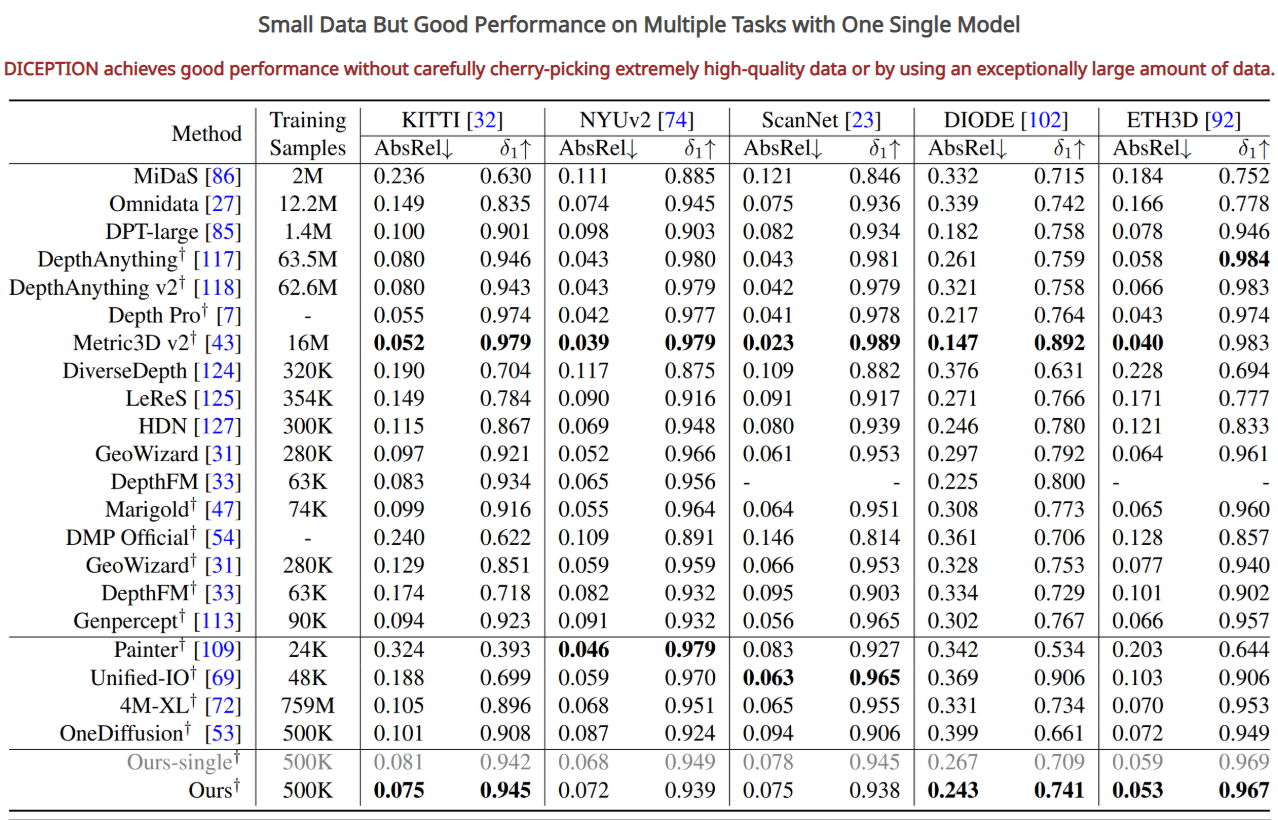Open the DIODE reference [102]
This screenshot has height=820, width=1278.
coord(1043,121)
